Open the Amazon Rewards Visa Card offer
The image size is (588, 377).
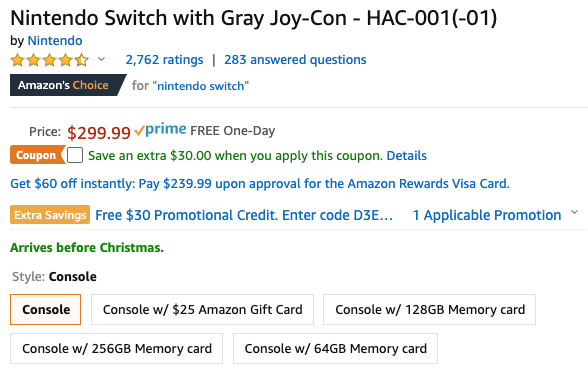click(260, 184)
